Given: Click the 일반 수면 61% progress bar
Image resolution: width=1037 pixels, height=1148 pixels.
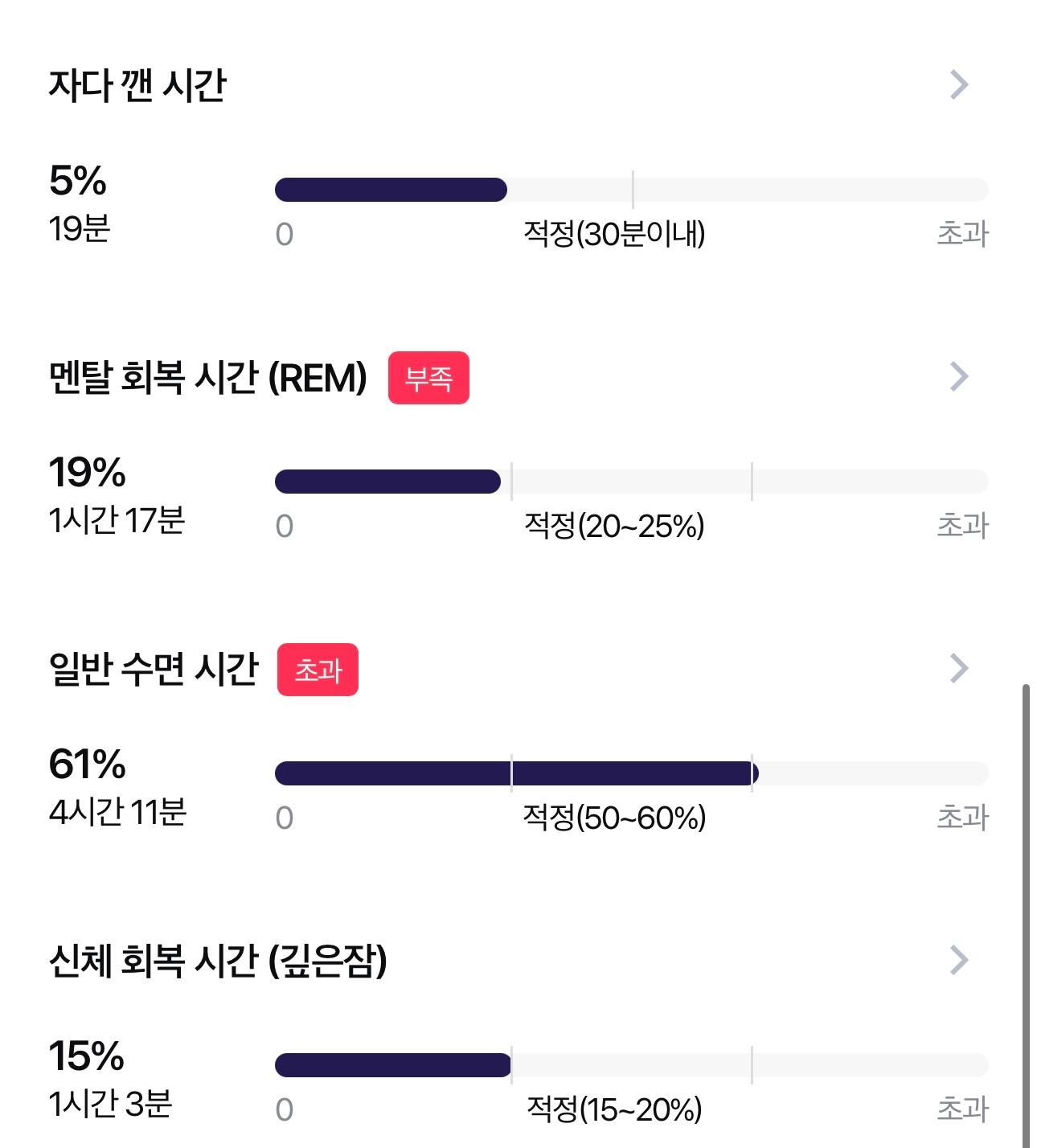Looking at the screenshot, I should (x=631, y=773).
